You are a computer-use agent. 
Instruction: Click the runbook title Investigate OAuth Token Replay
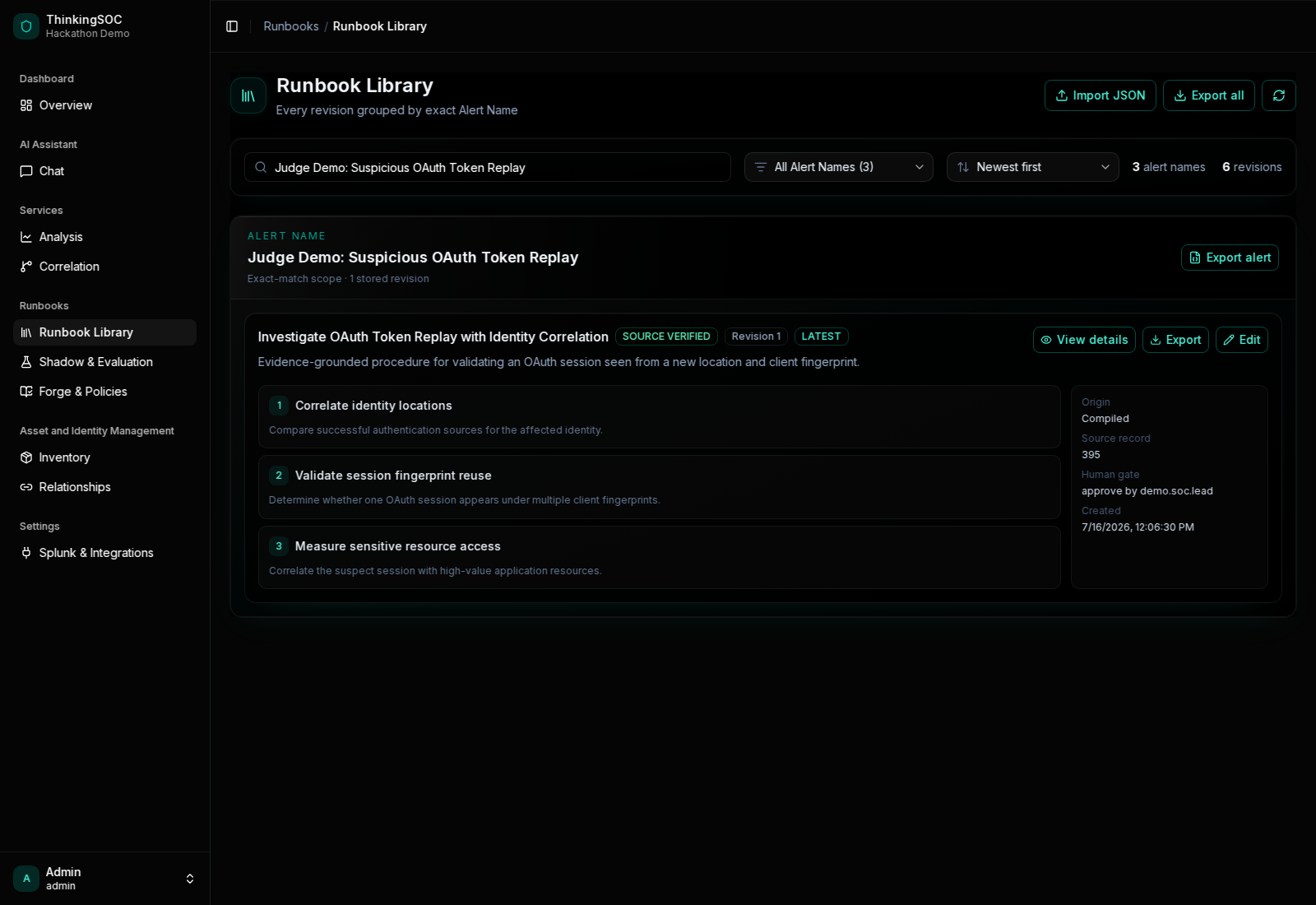(x=433, y=336)
